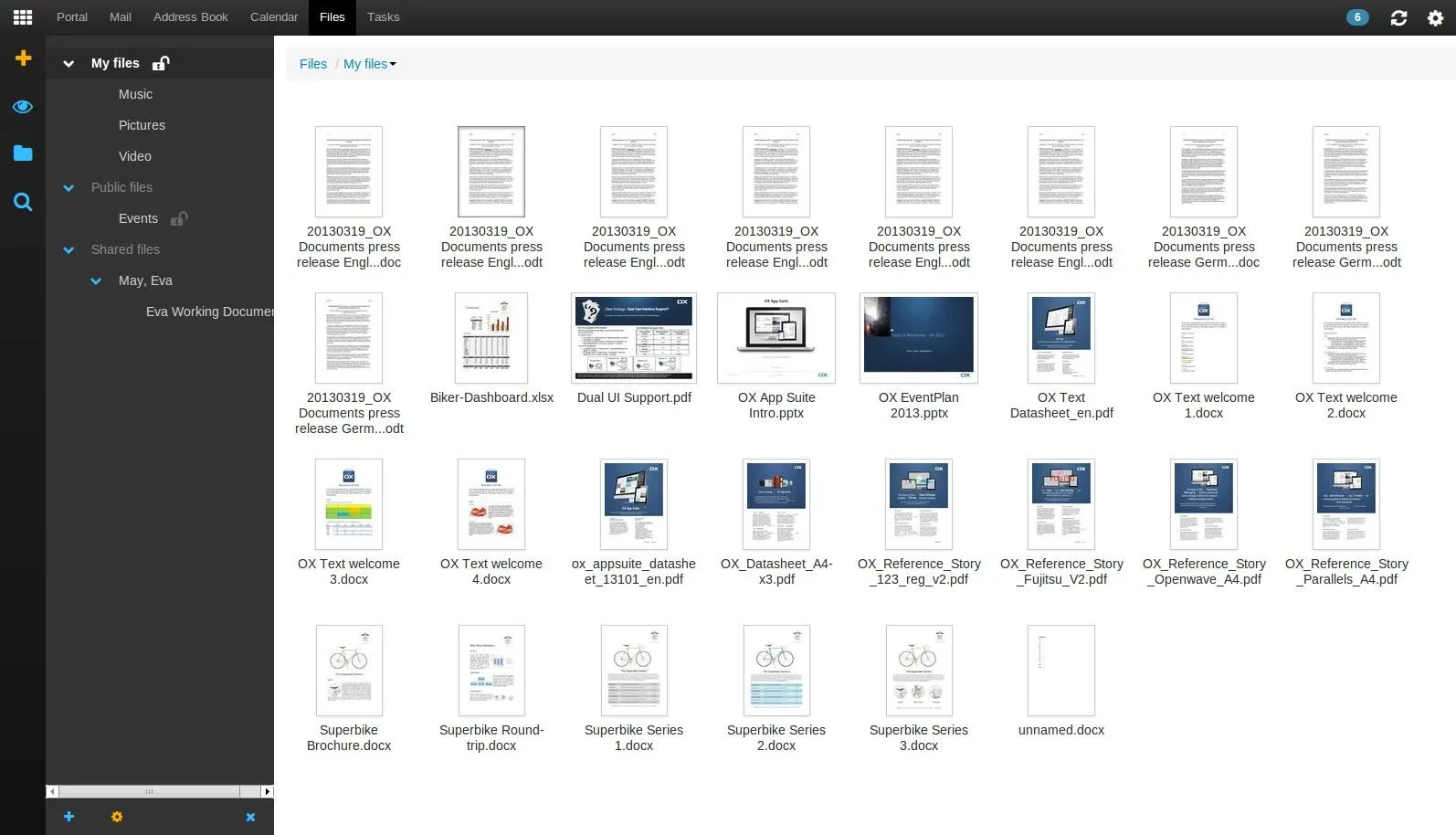Open search with the magnifier icon
The image size is (1456, 835).
[x=23, y=202]
